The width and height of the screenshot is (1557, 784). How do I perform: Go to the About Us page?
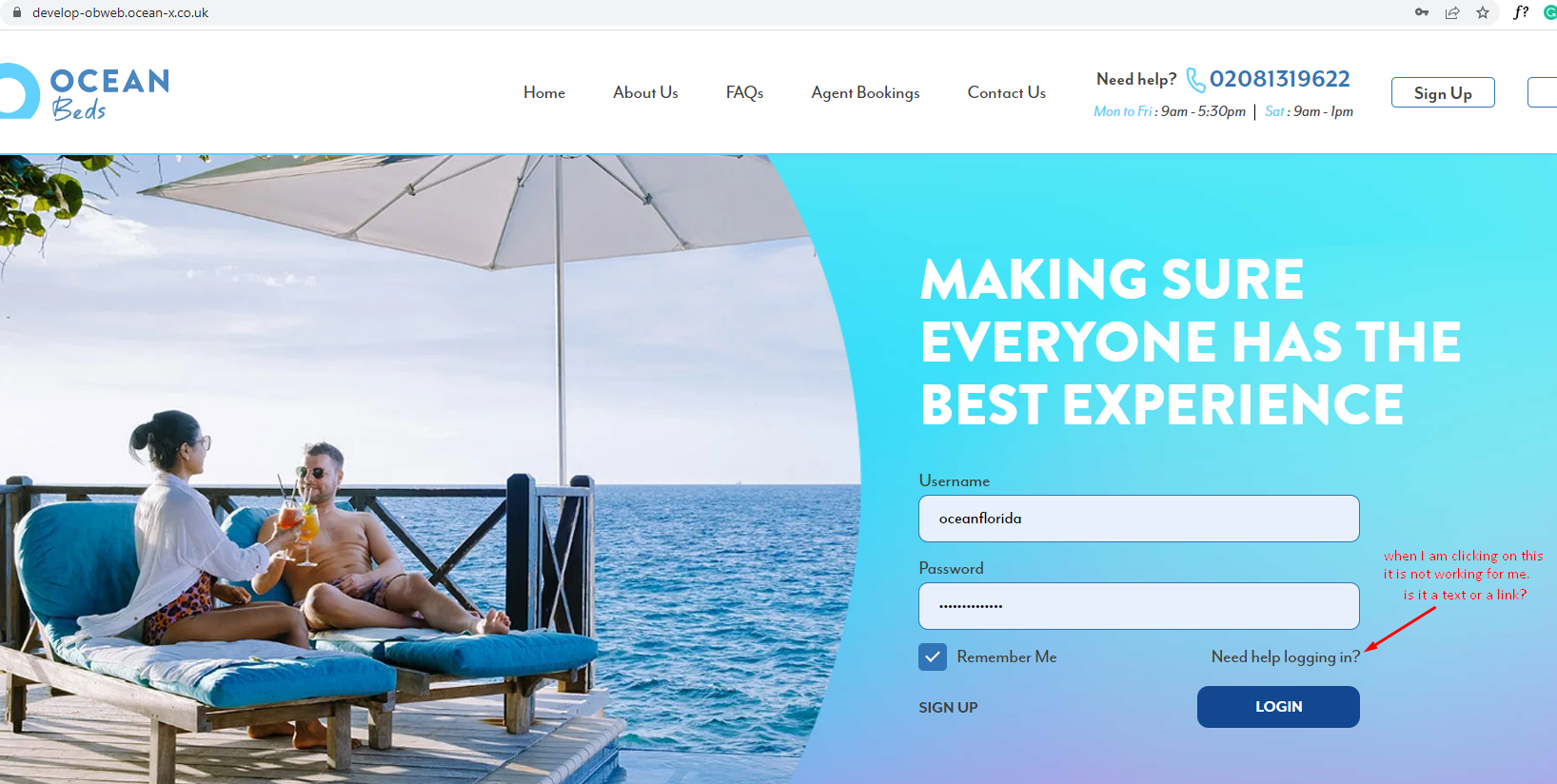click(x=645, y=92)
